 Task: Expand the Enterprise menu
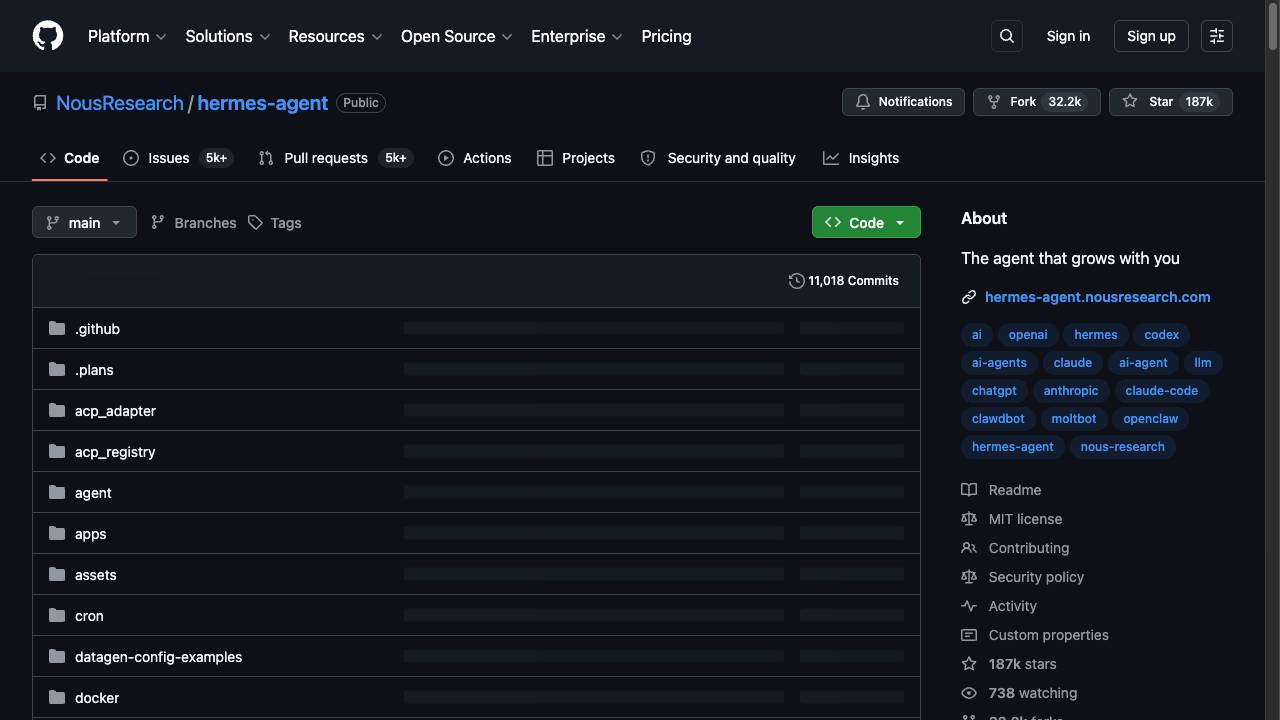[x=577, y=36]
